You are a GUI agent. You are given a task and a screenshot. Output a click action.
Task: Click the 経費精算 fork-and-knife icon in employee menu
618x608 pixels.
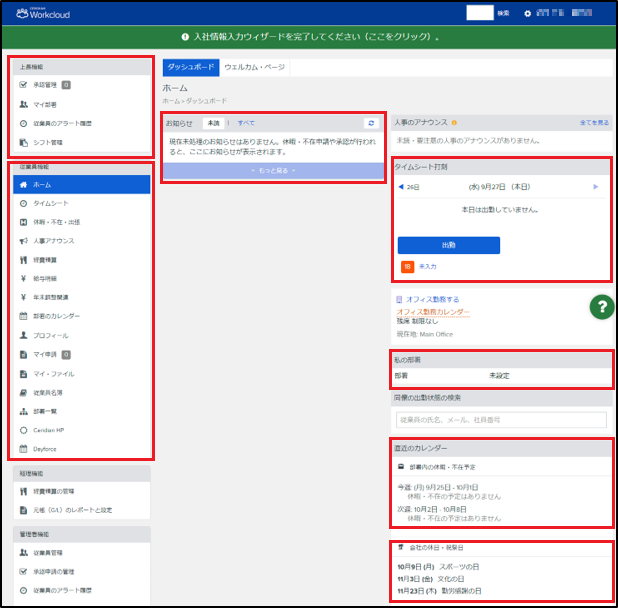(x=23, y=260)
